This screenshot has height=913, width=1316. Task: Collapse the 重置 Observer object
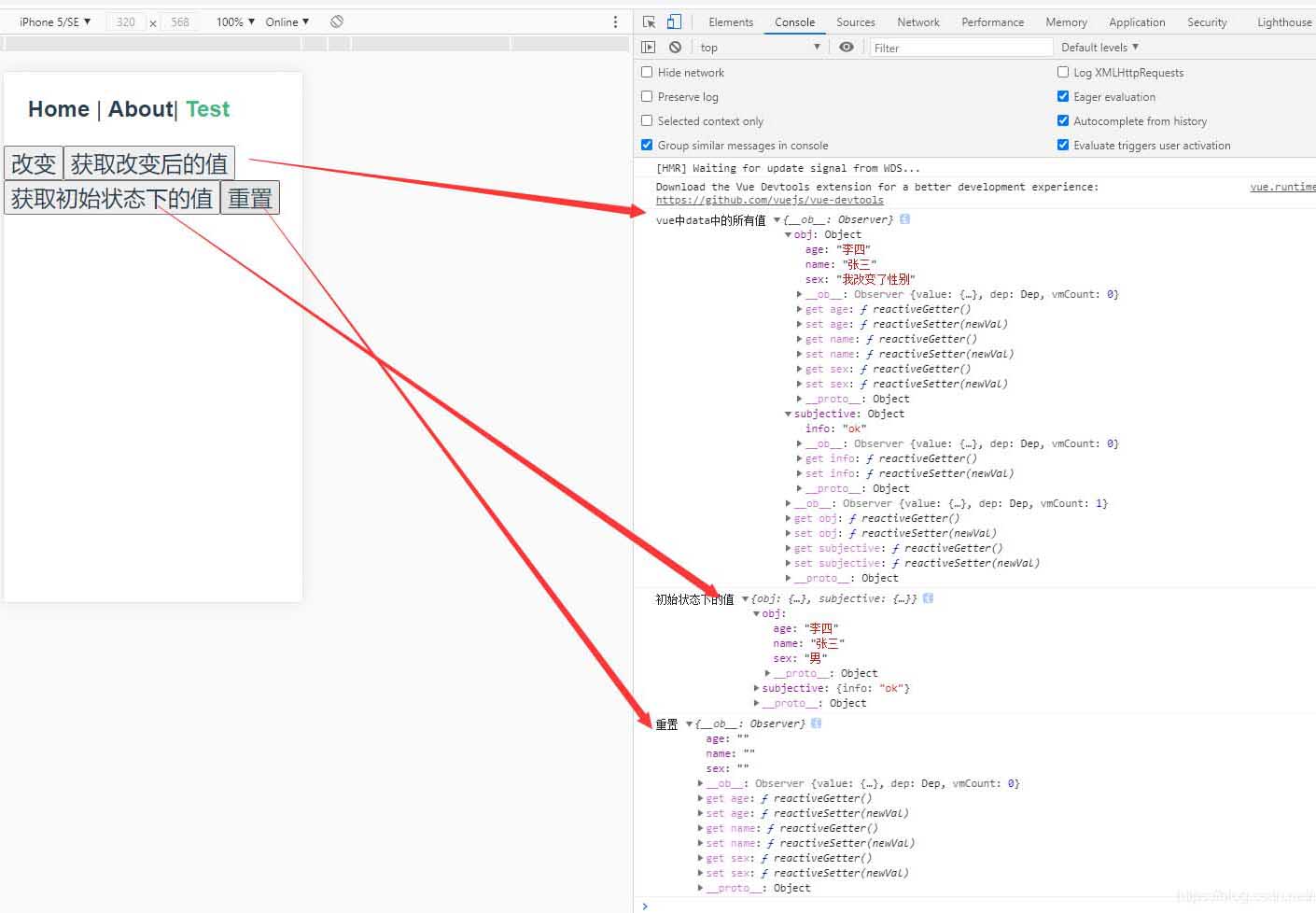click(689, 724)
